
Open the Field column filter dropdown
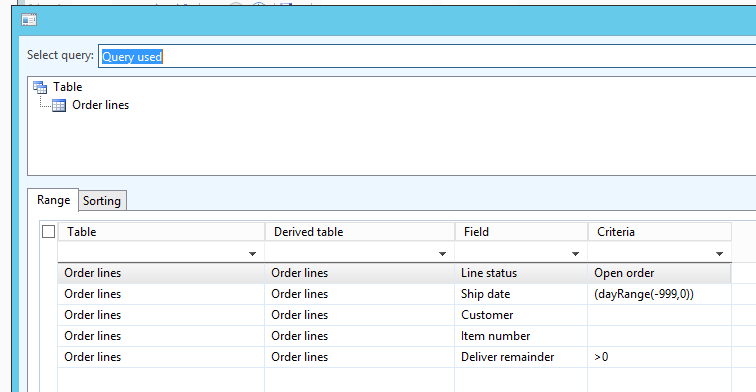575,254
